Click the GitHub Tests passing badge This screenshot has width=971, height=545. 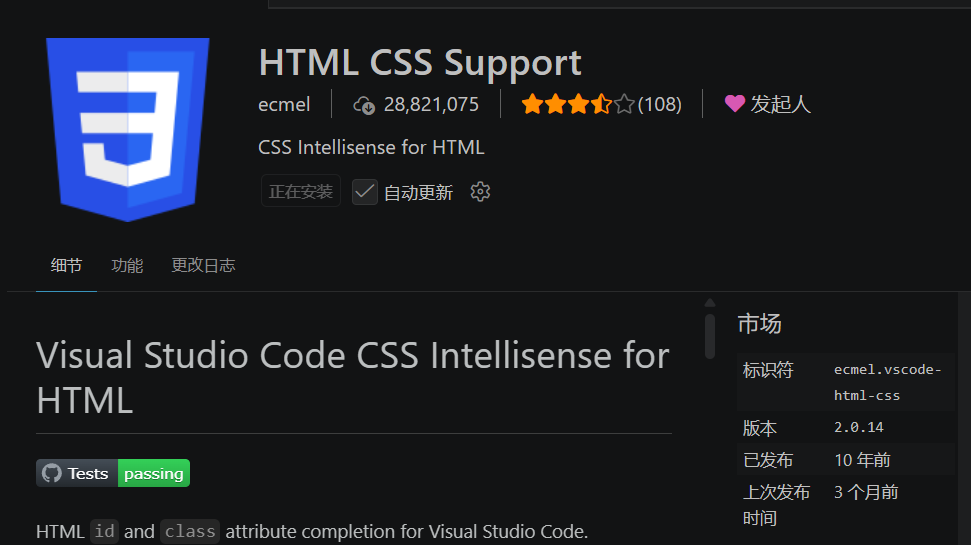click(113, 473)
